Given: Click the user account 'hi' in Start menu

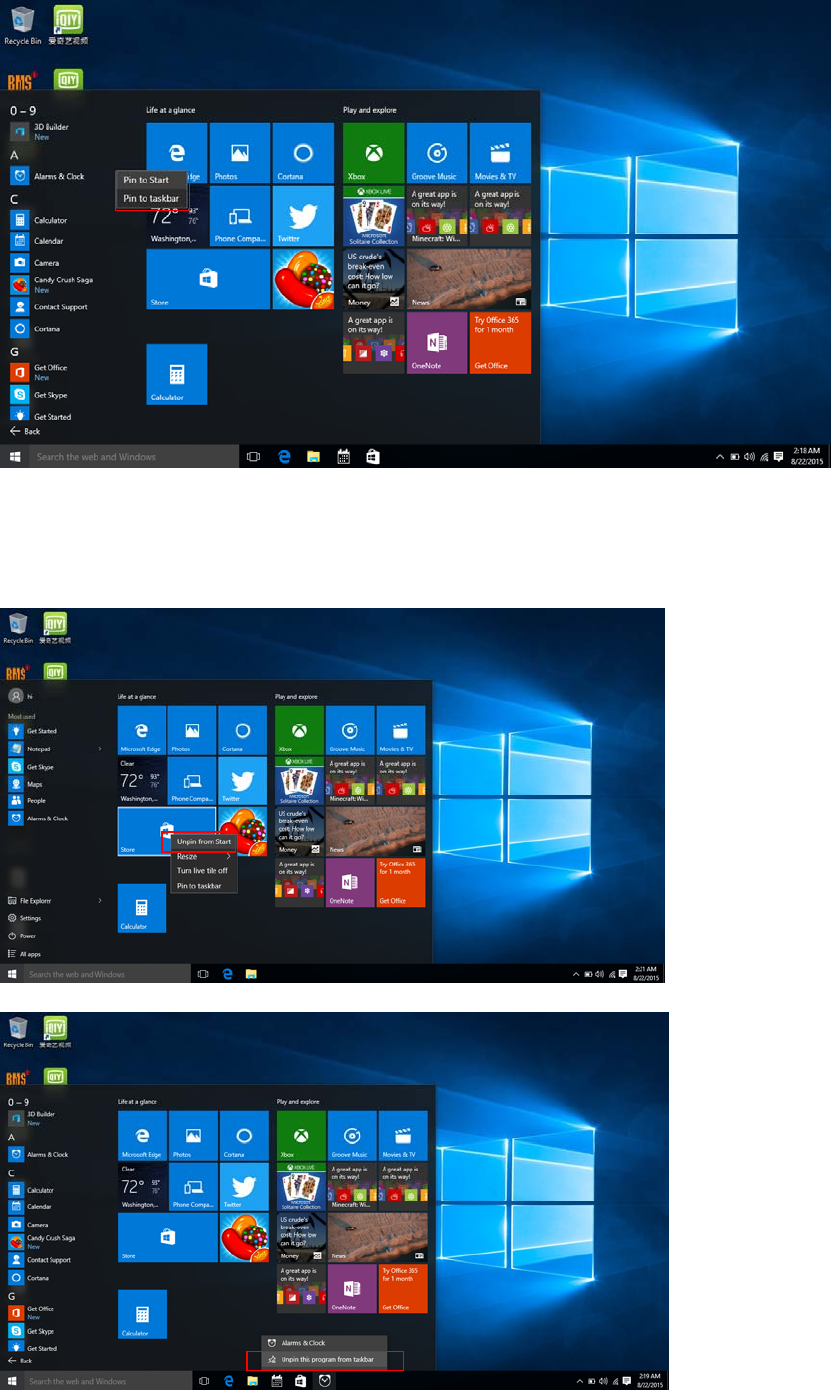Looking at the screenshot, I should pyautogui.click(x=19, y=696).
